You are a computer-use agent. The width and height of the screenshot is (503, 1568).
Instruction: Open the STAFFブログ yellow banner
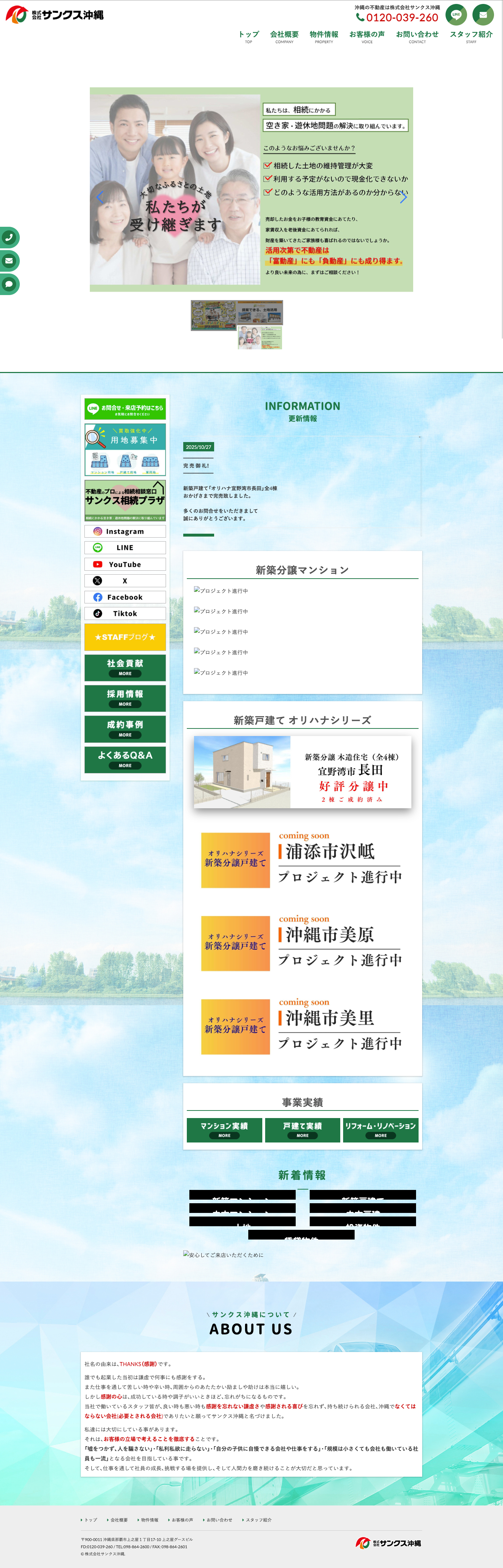click(125, 637)
